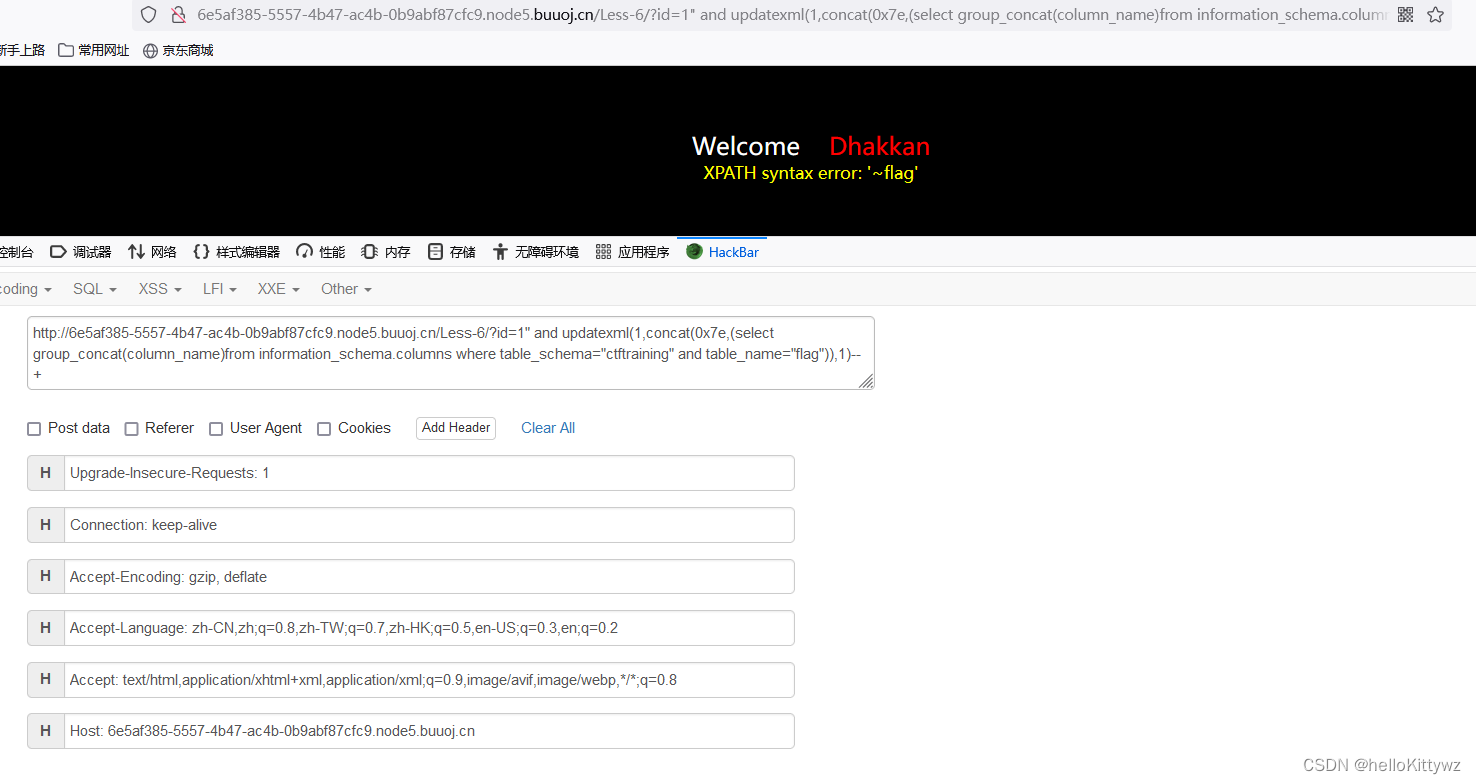Click the address bar URL
This screenshot has width=1476, height=784.
(x=792, y=15)
